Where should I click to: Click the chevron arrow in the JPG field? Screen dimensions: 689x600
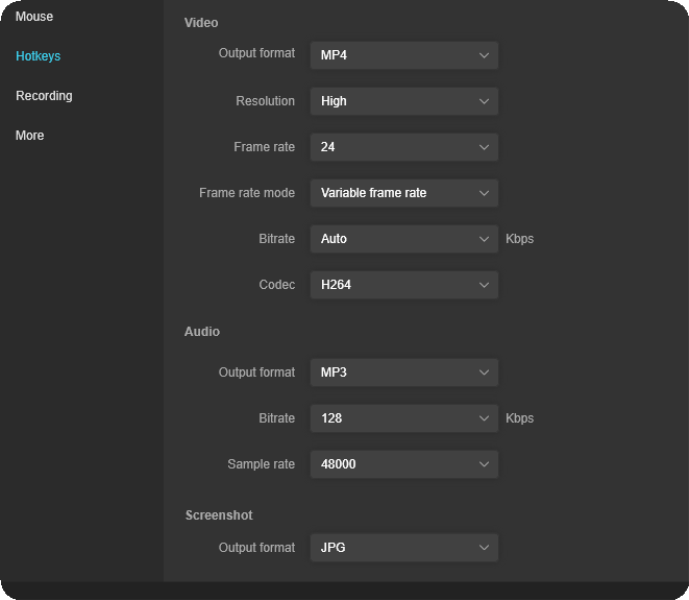click(484, 548)
